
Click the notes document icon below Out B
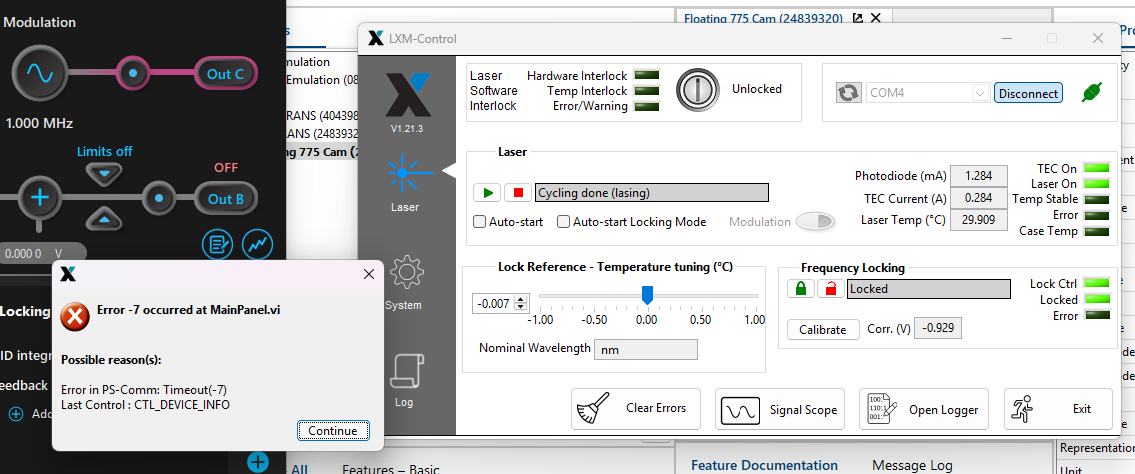(x=217, y=245)
